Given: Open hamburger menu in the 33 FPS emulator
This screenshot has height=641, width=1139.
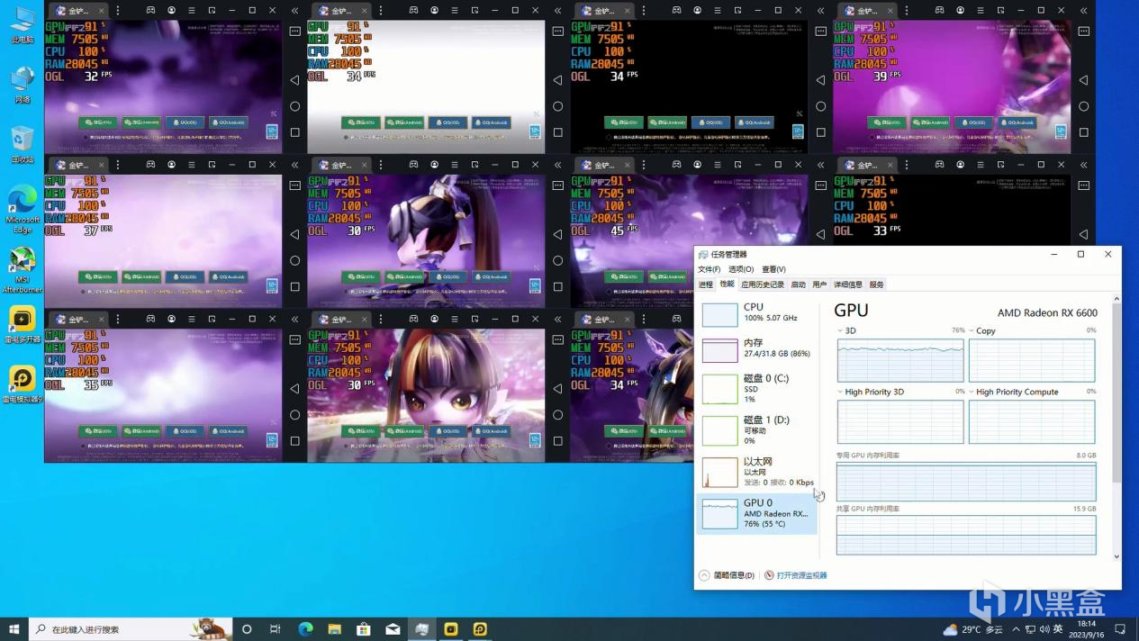Looking at the screenshot, I should [981, 165].
